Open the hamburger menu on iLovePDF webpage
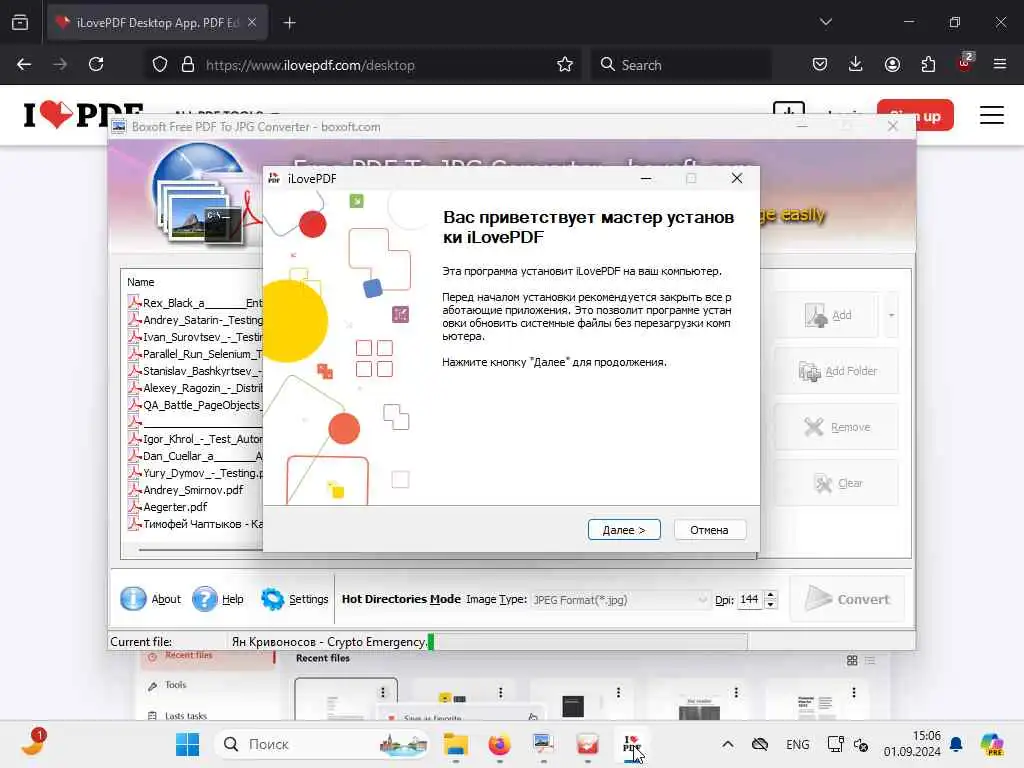 (991, 116)
